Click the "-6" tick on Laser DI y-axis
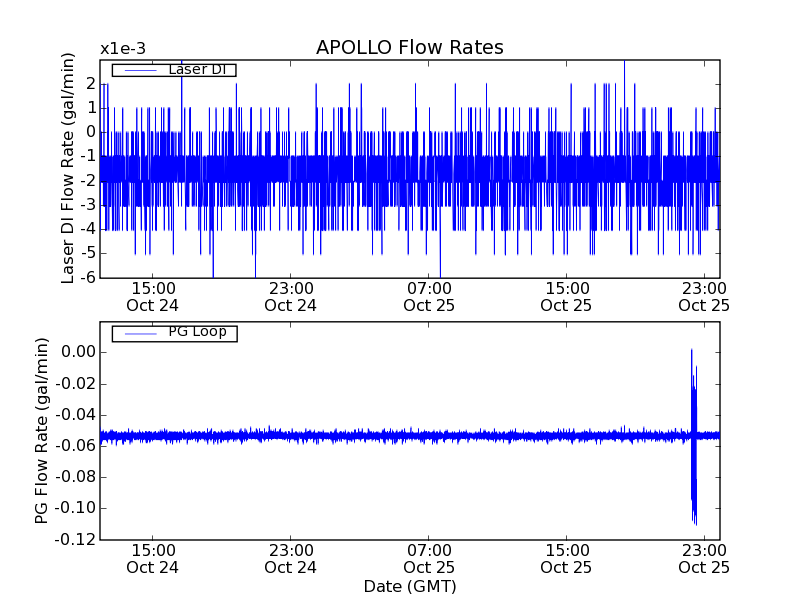 click(88, 277)
